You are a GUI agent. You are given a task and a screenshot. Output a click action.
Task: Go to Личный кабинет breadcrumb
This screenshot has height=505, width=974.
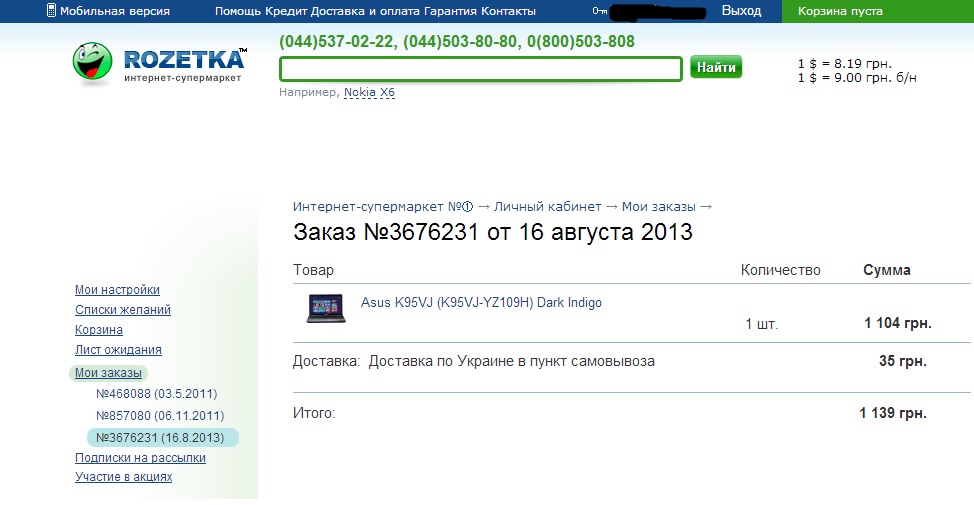click(x=547, y=206)
